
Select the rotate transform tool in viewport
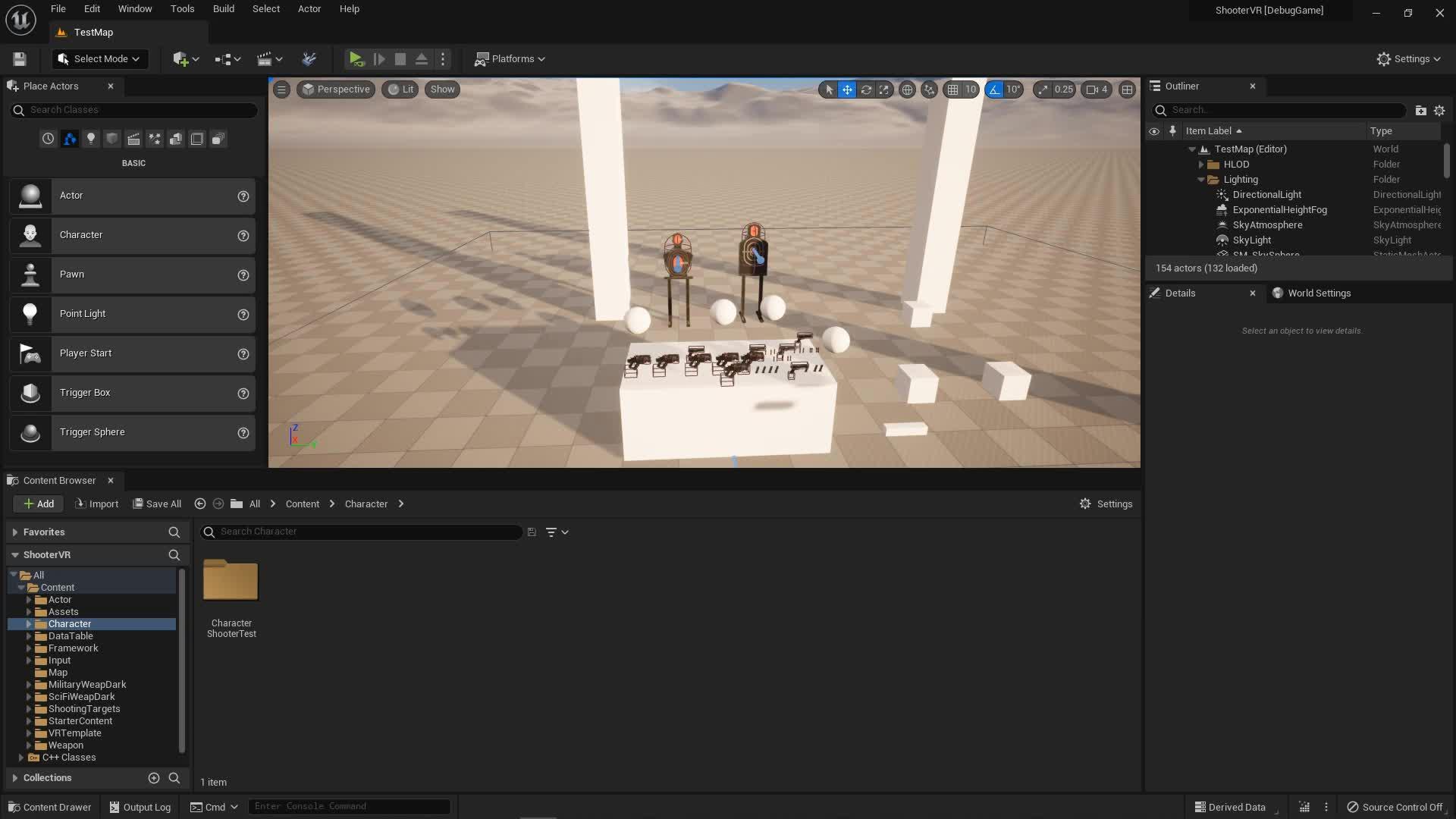pyautogui.click(x=865, y=89)
